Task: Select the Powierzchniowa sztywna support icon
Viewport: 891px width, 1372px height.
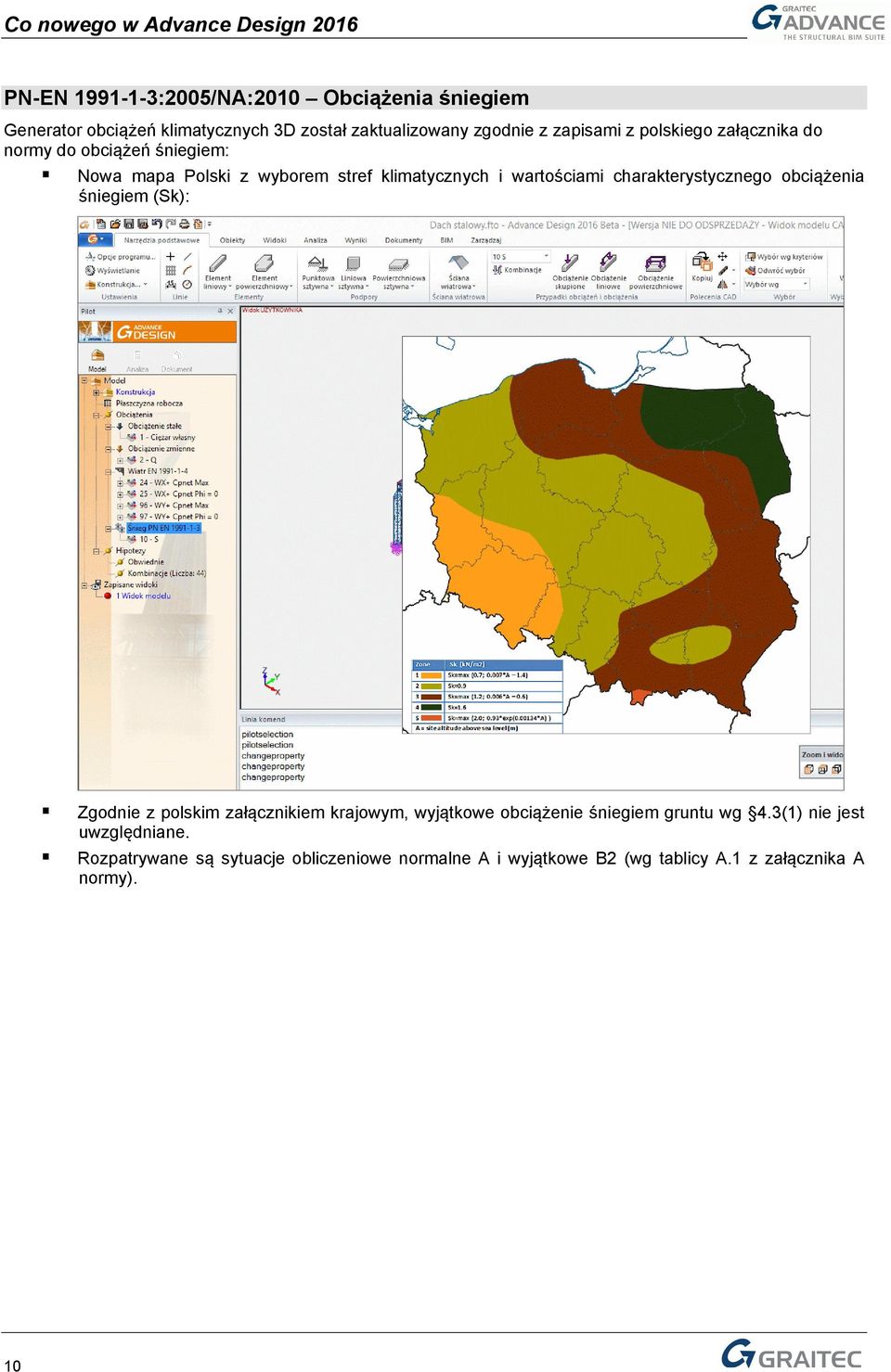Action: 398,263
